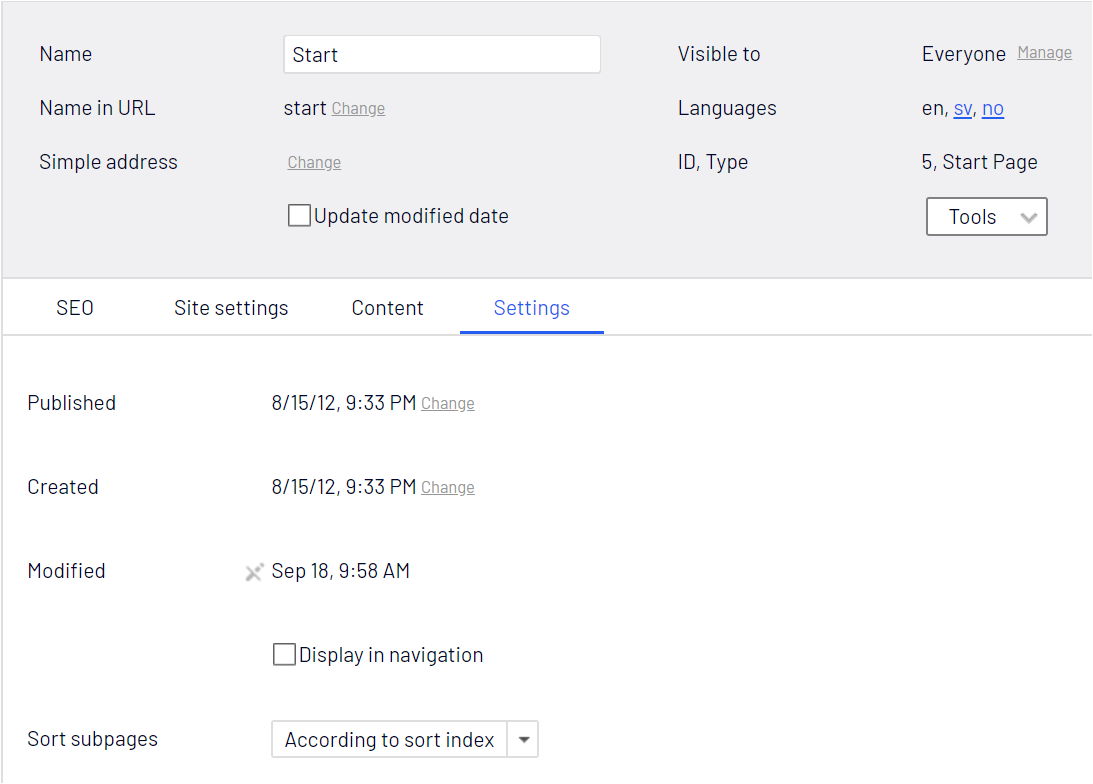Select the Settings tab
The height and width of the screenshot is (784, 1093).
(531, 308)
